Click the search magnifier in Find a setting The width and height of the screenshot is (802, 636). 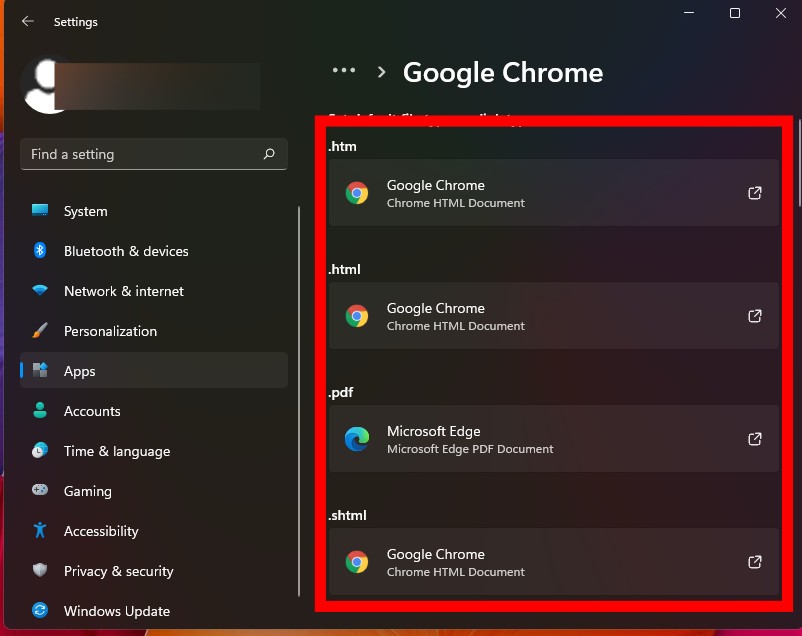(x=269, y=153)
